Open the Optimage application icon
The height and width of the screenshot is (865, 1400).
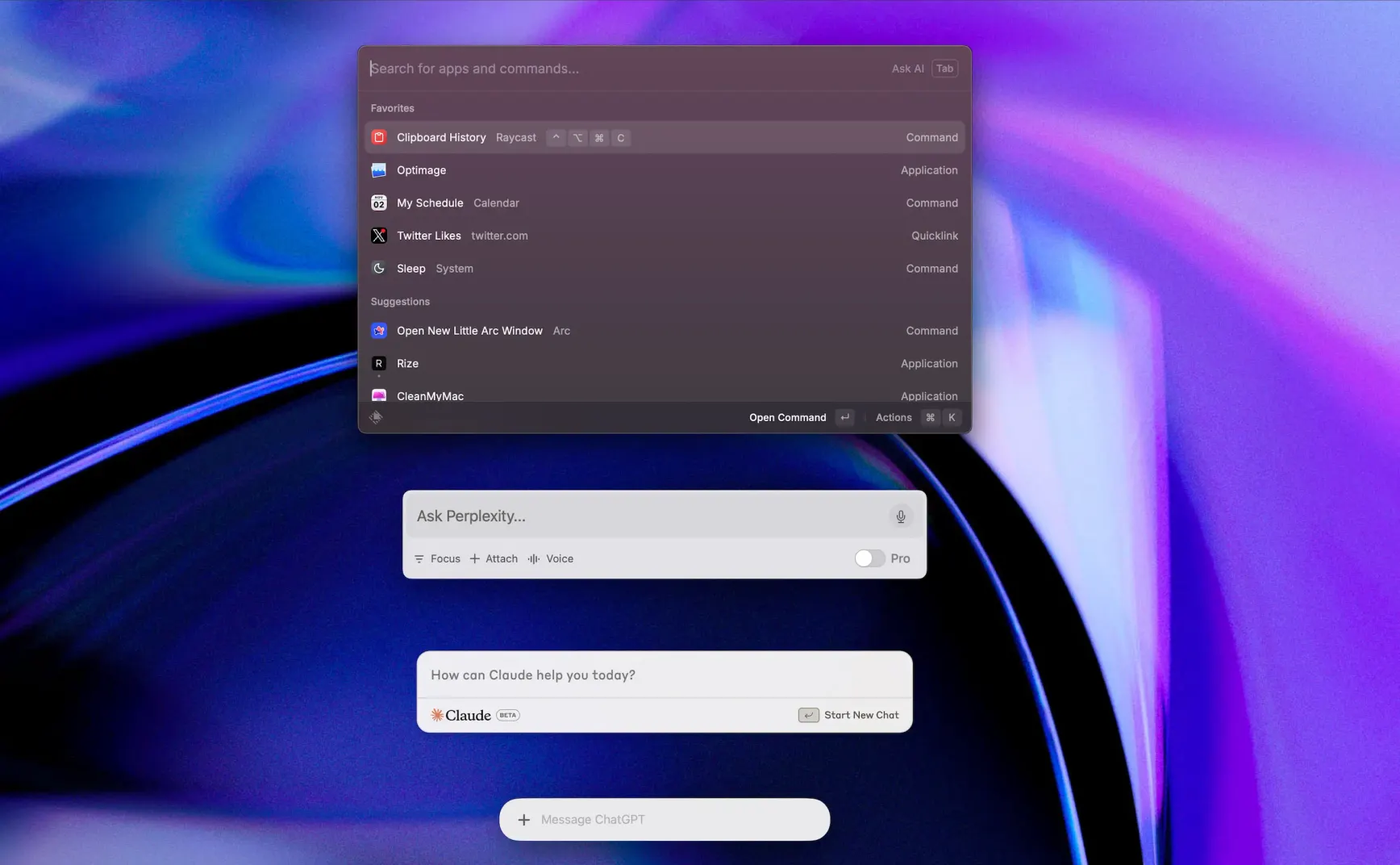pyautogui.click(x=379, y=170)
